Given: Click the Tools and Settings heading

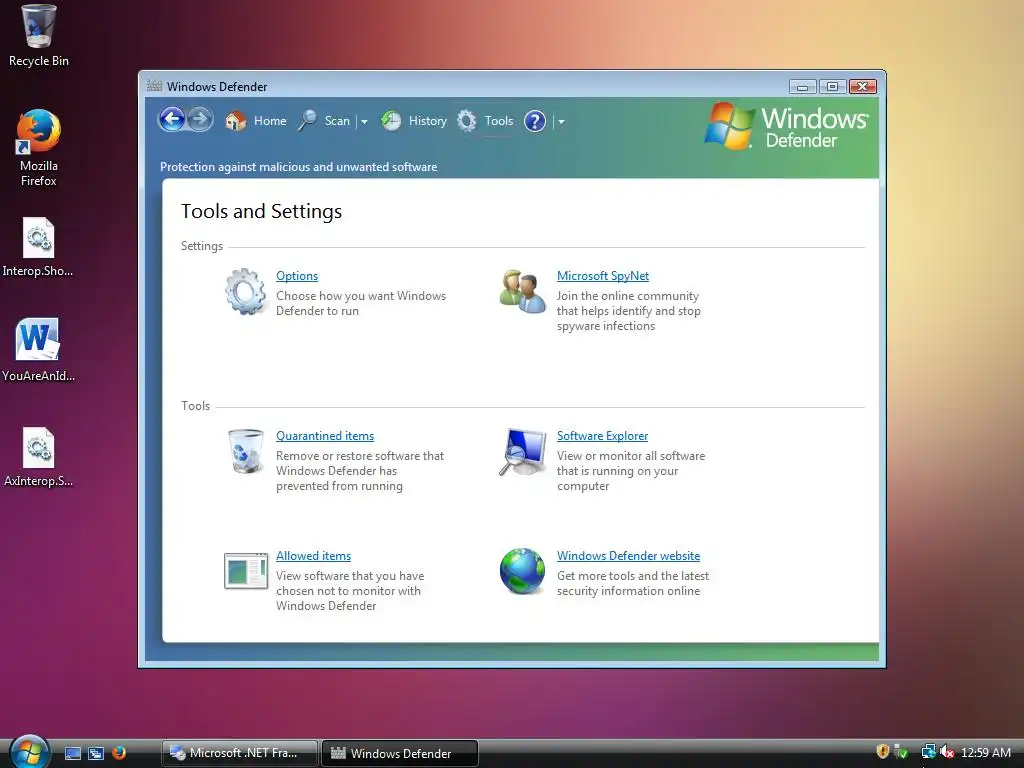Looking at the screenshot, I should (261, 211).
